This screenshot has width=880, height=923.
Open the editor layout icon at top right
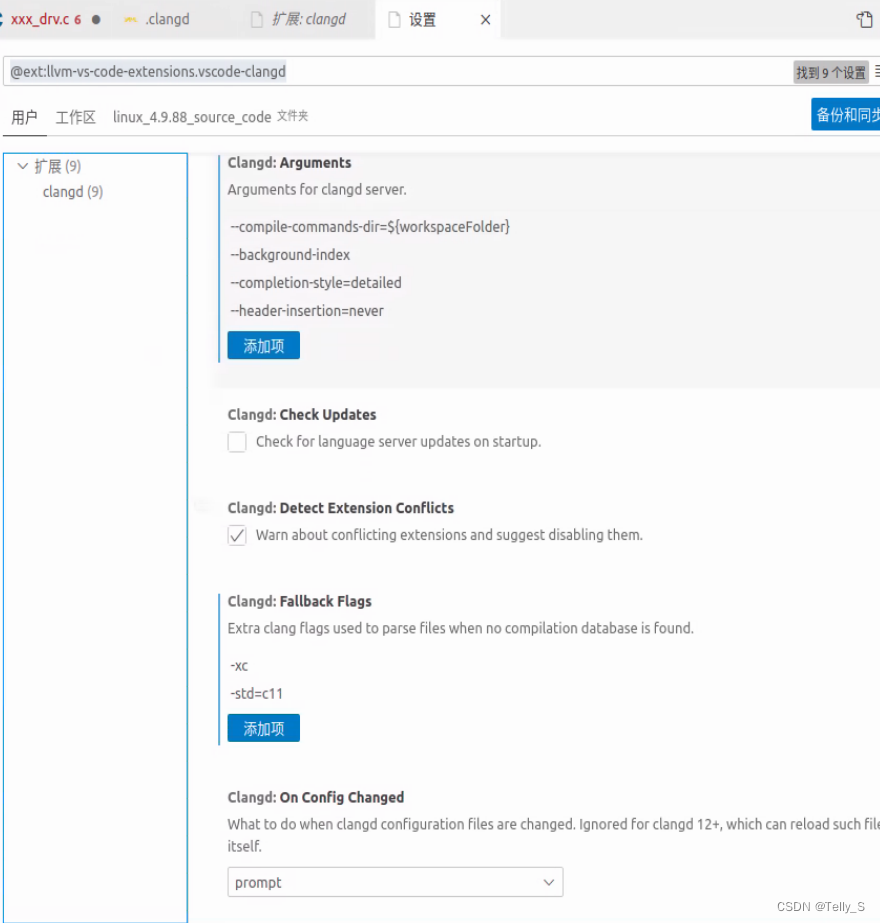pos(862,19)
